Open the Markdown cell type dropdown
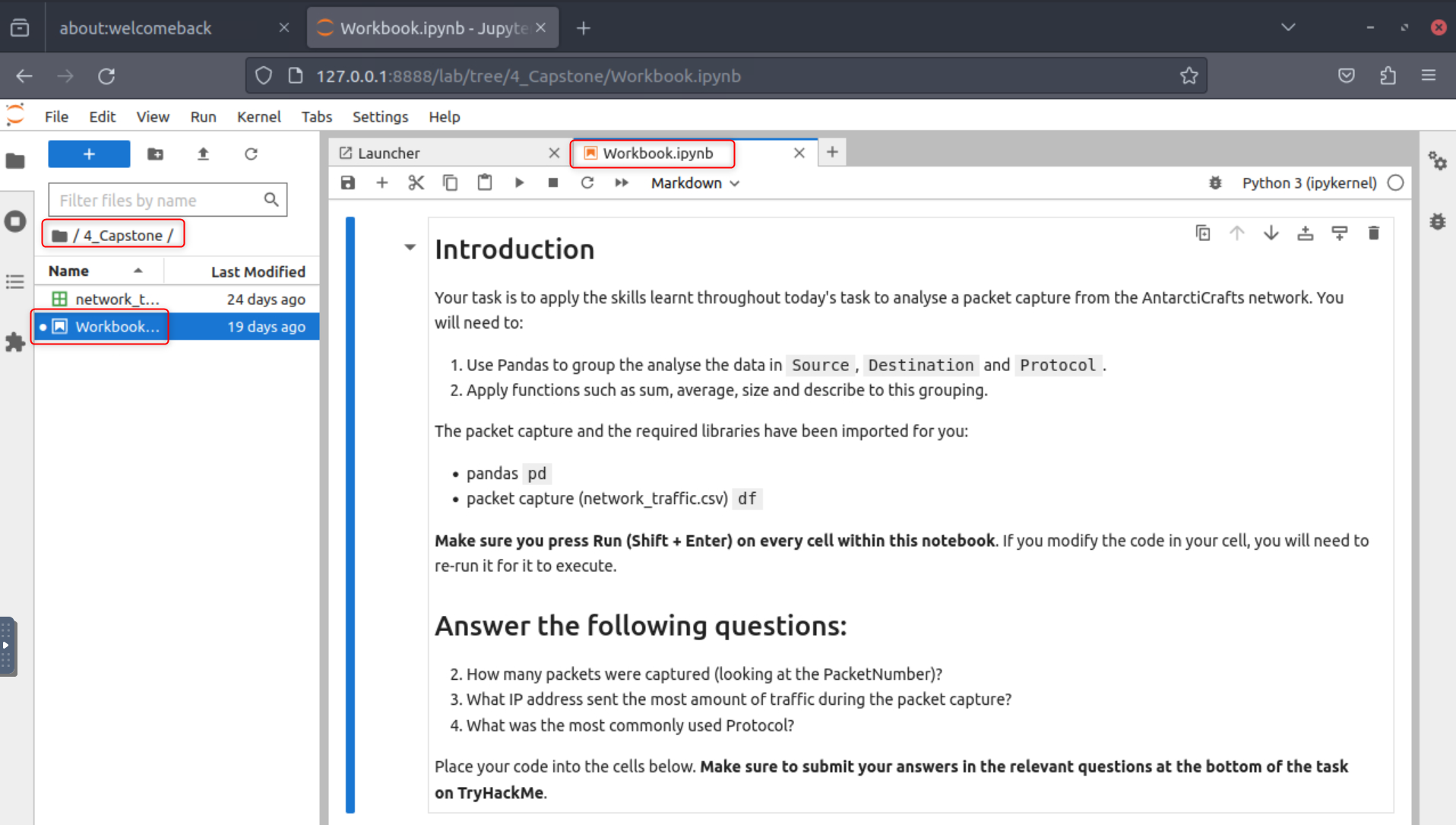 tap(695, 182)
